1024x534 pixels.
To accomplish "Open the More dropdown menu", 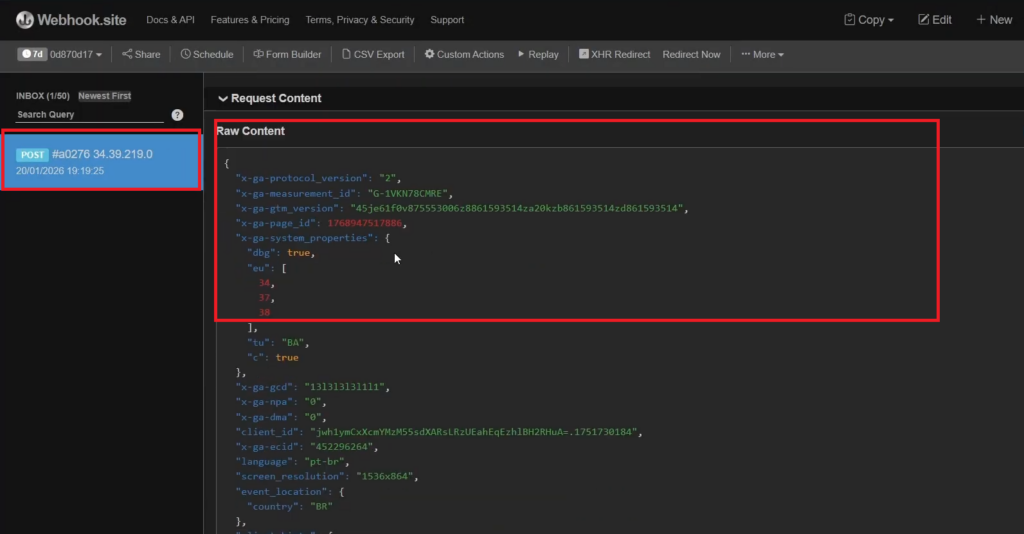I will [x=763, y=54].
